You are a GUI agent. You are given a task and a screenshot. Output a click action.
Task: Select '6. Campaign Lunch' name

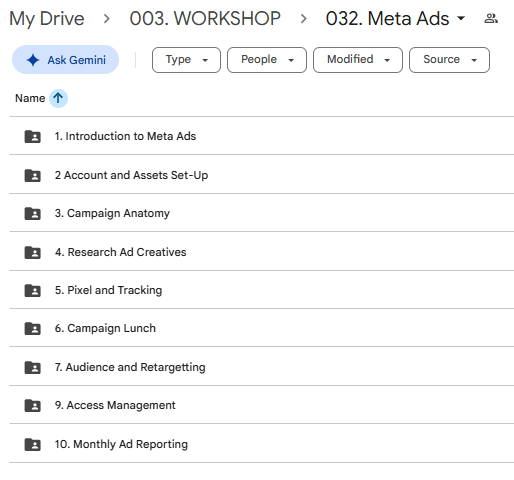point(105,328)
